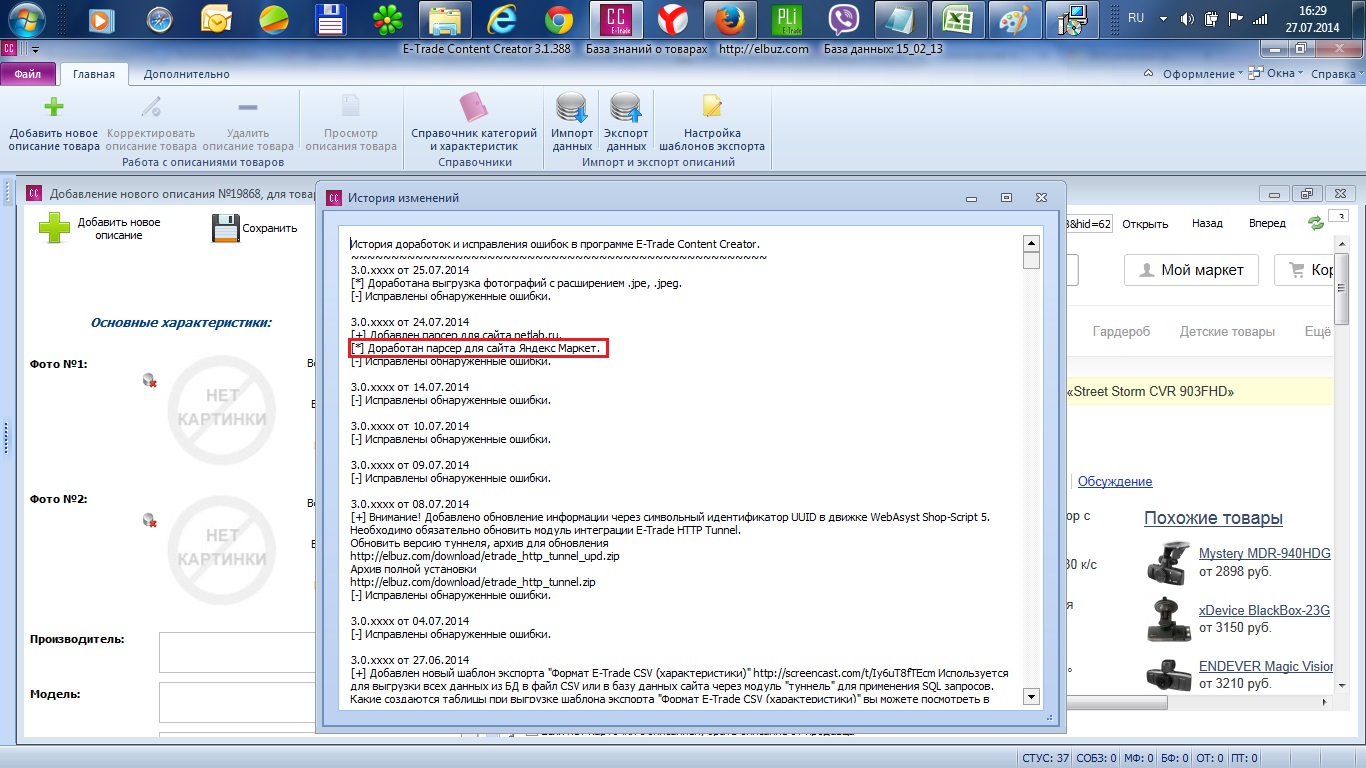Click scroll up arrow in История изменений
1366x768 pixels.
pos(1031,244)
